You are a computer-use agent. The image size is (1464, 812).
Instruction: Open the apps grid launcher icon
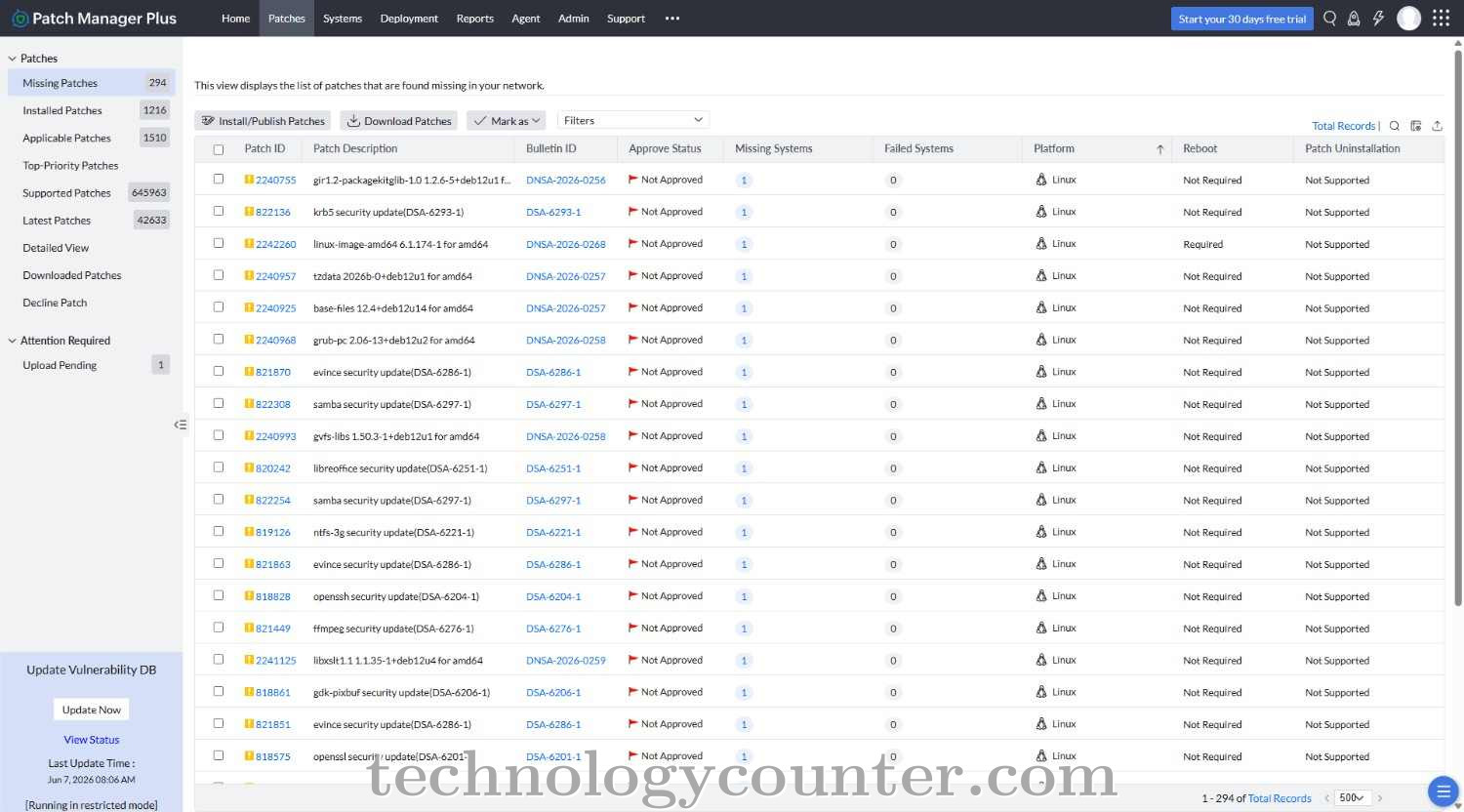pyautogui.click(x=1441, y=19)
